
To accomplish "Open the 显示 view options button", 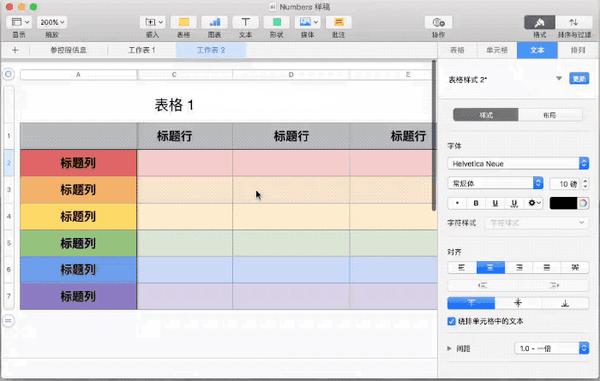I will (19, 22).
